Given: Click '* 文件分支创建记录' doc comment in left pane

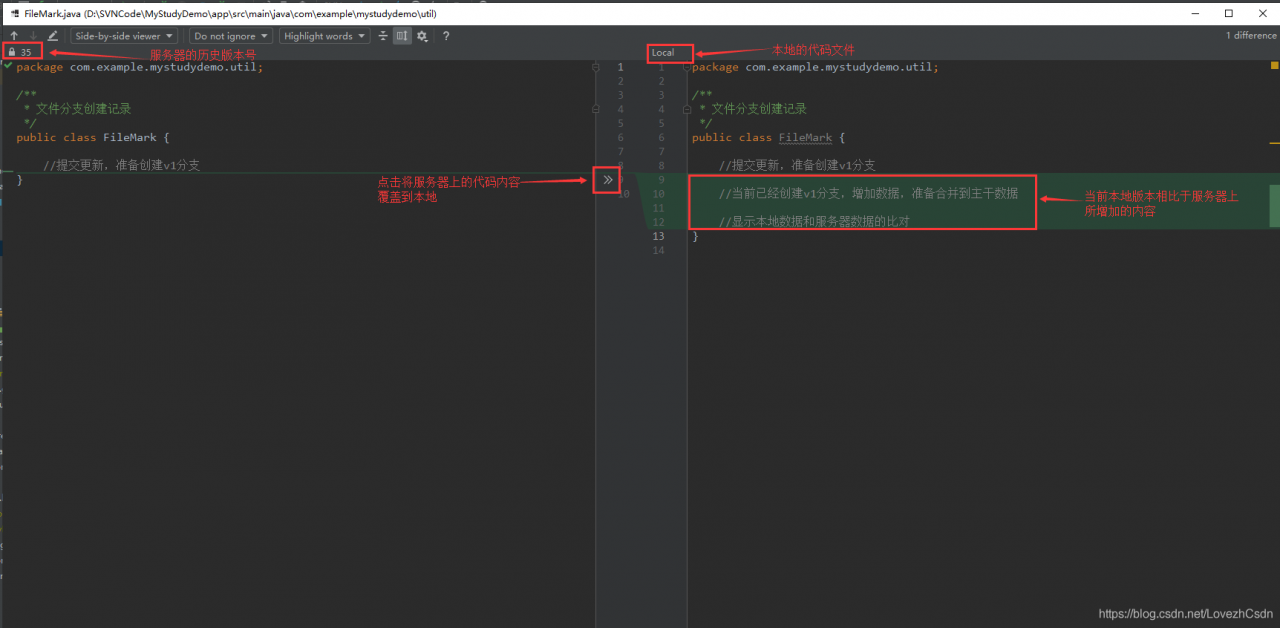Looking at the screenshot, I should coord(77,109).
